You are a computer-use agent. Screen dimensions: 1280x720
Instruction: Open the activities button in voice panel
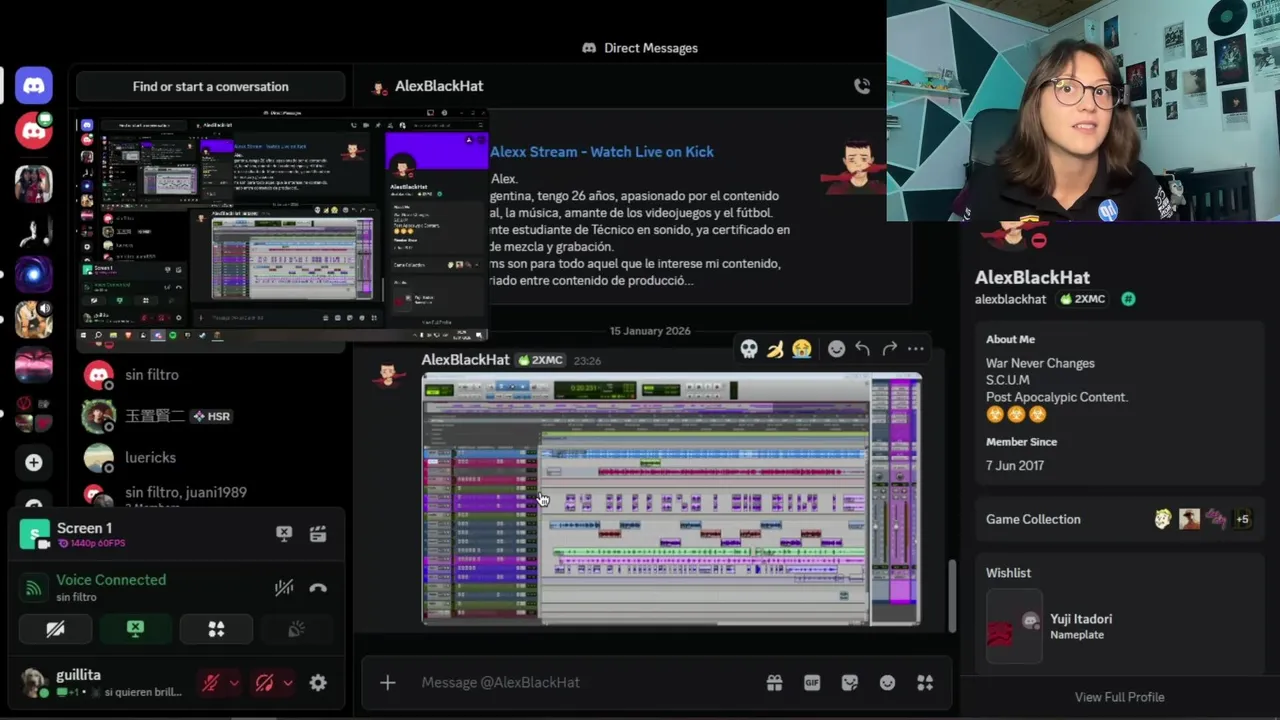(216, 629)
